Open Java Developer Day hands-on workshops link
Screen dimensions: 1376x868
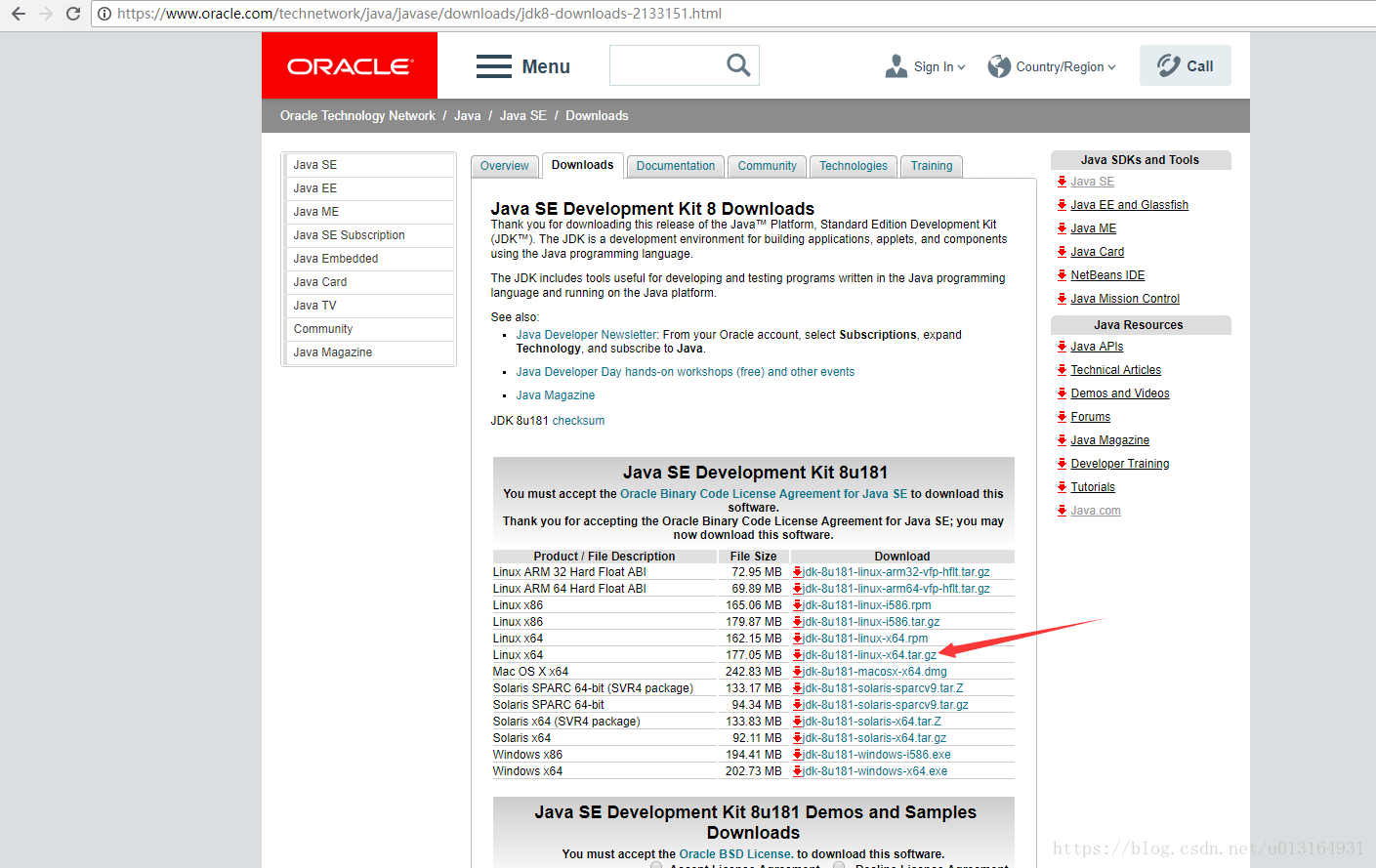686,372
